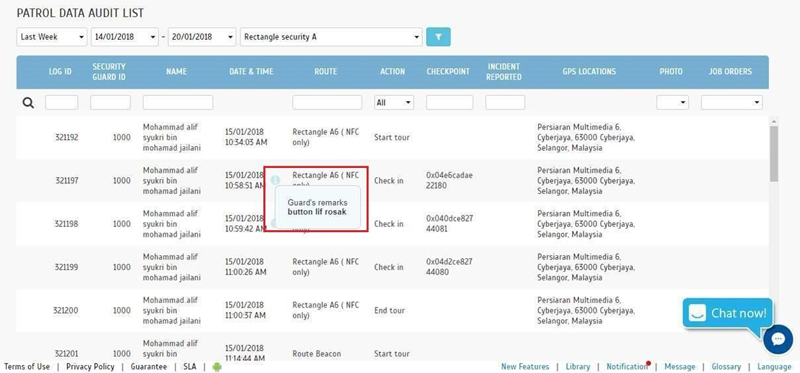Open the Notification footer link

[x=627, y=367]
